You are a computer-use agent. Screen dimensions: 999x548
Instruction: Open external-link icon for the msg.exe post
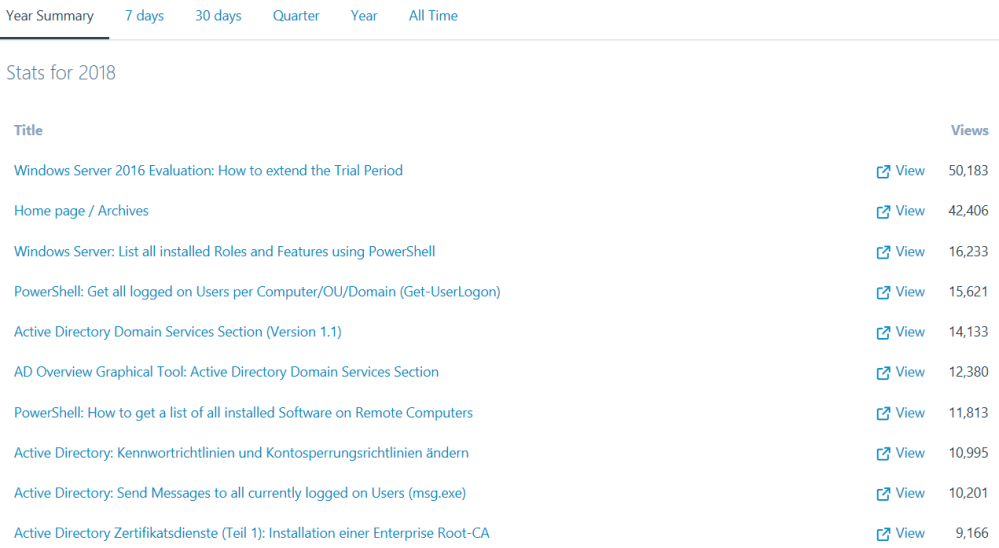[x=883, y=494]
